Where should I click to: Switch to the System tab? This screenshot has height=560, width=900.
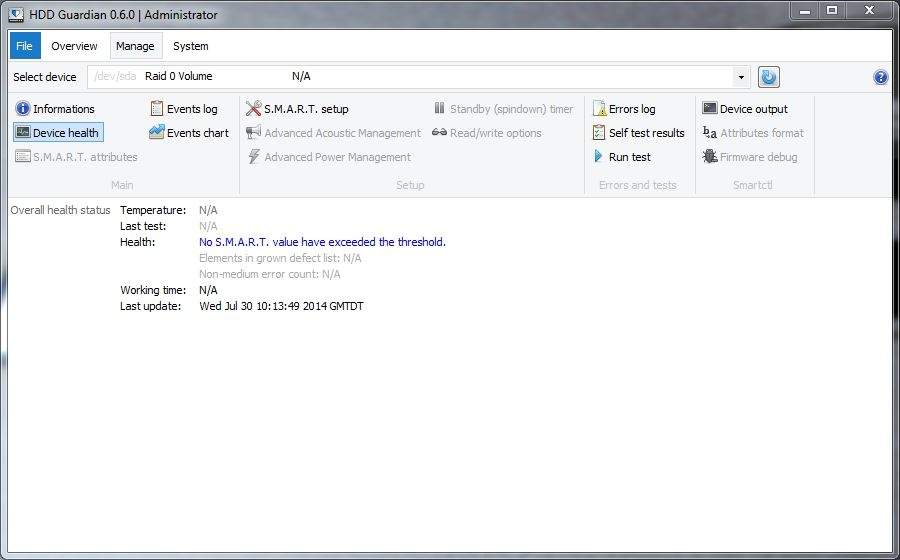(191, 46)
